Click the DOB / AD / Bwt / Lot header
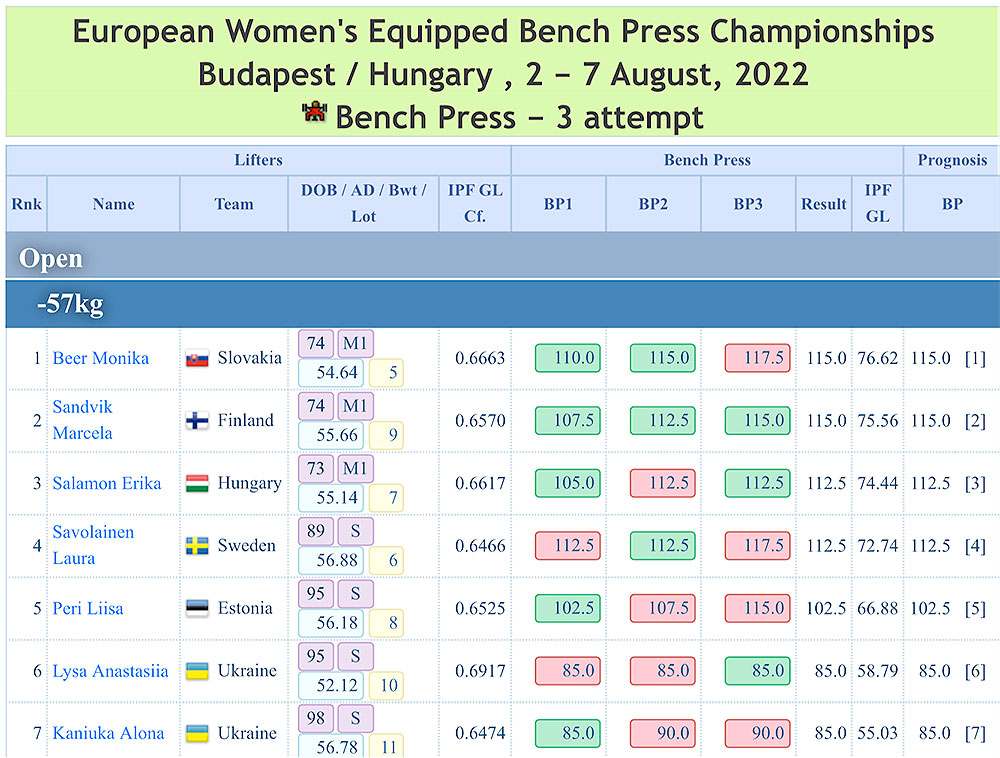1000x758 pixels. tap(363, 204)
